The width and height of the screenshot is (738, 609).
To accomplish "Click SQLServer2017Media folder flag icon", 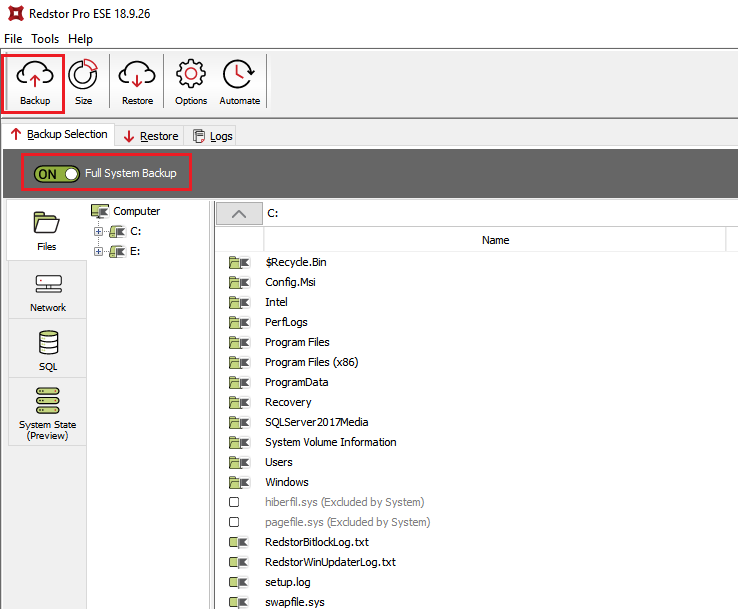I will point(239,422).
